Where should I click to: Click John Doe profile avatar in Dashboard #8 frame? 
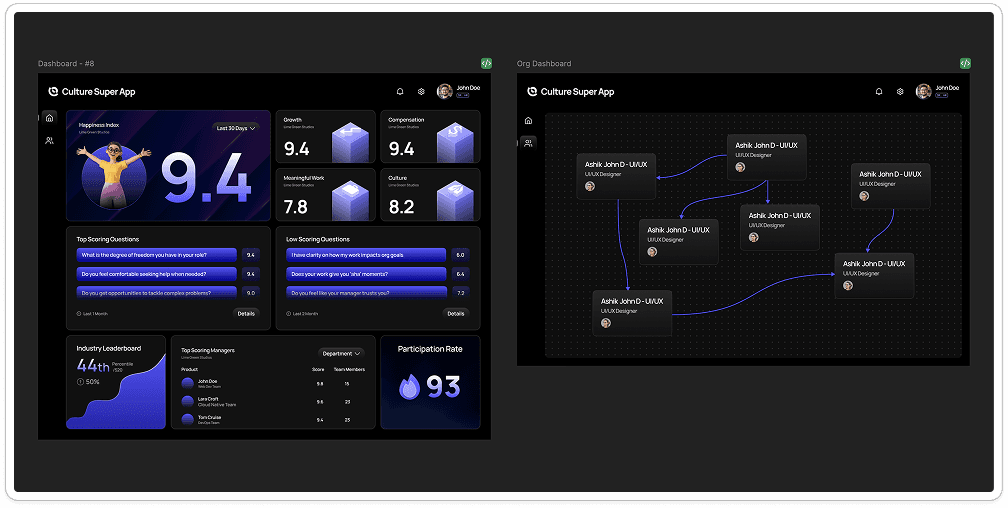pyautogui.click(x=444, y=91)
